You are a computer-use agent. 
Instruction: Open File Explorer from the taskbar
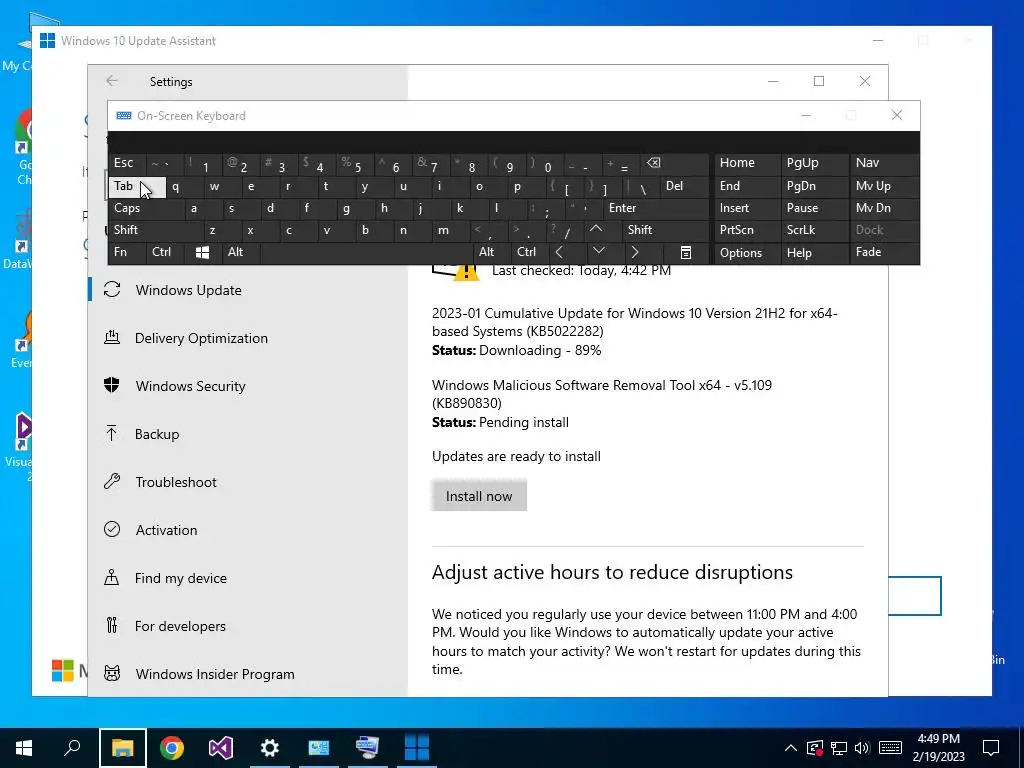(x=123, y=748)
